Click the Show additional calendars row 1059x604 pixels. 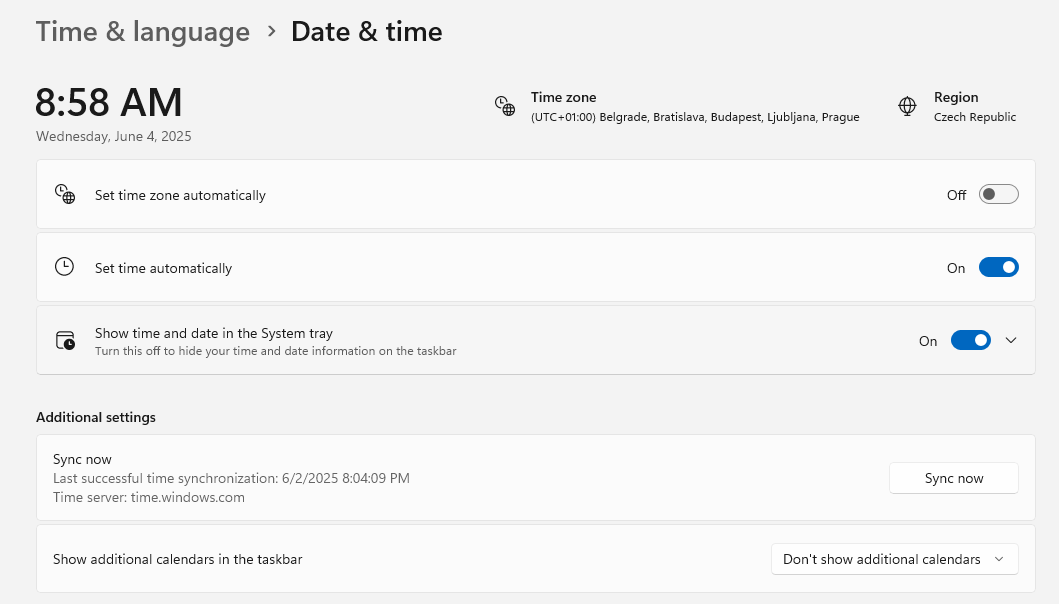[x=177, y=559]
